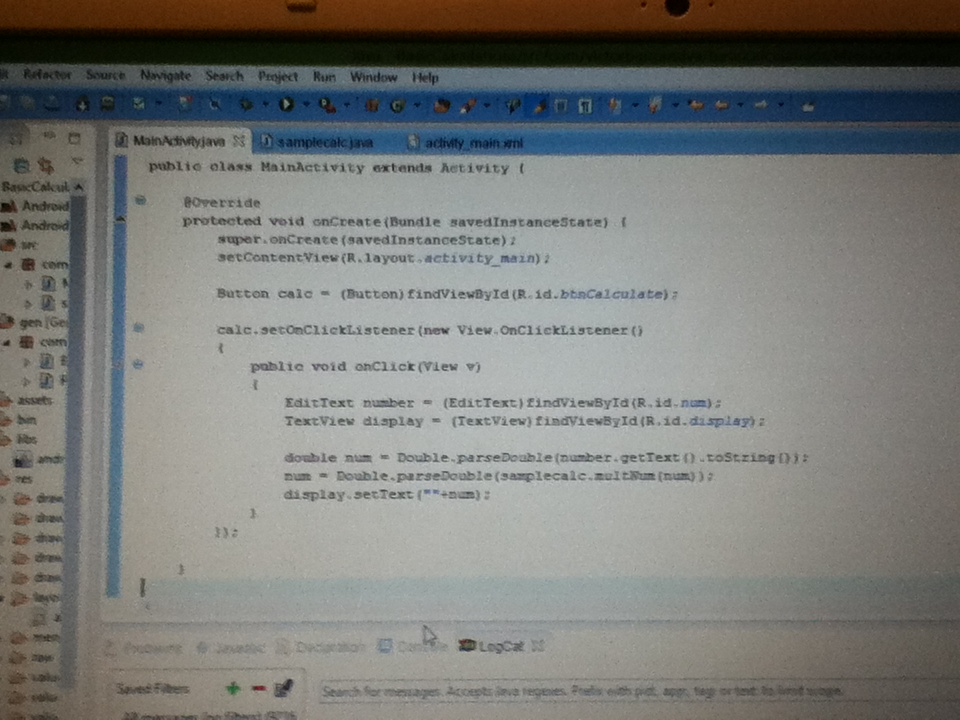
Task: Switch to the Problems view tab
Action: tap(144, 647)
